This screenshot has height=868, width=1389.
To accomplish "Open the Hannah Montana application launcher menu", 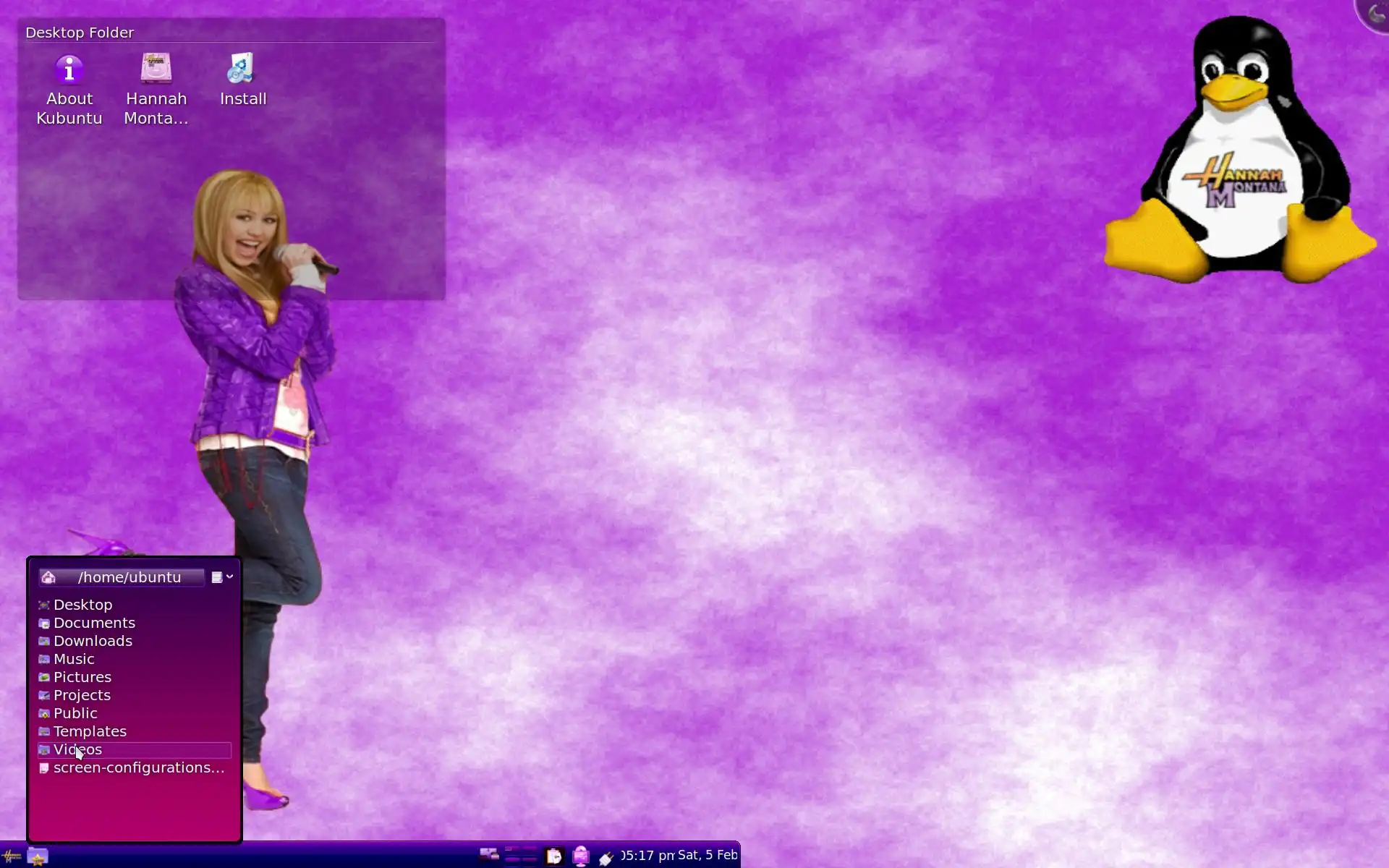I will click(x=12, y=856).
